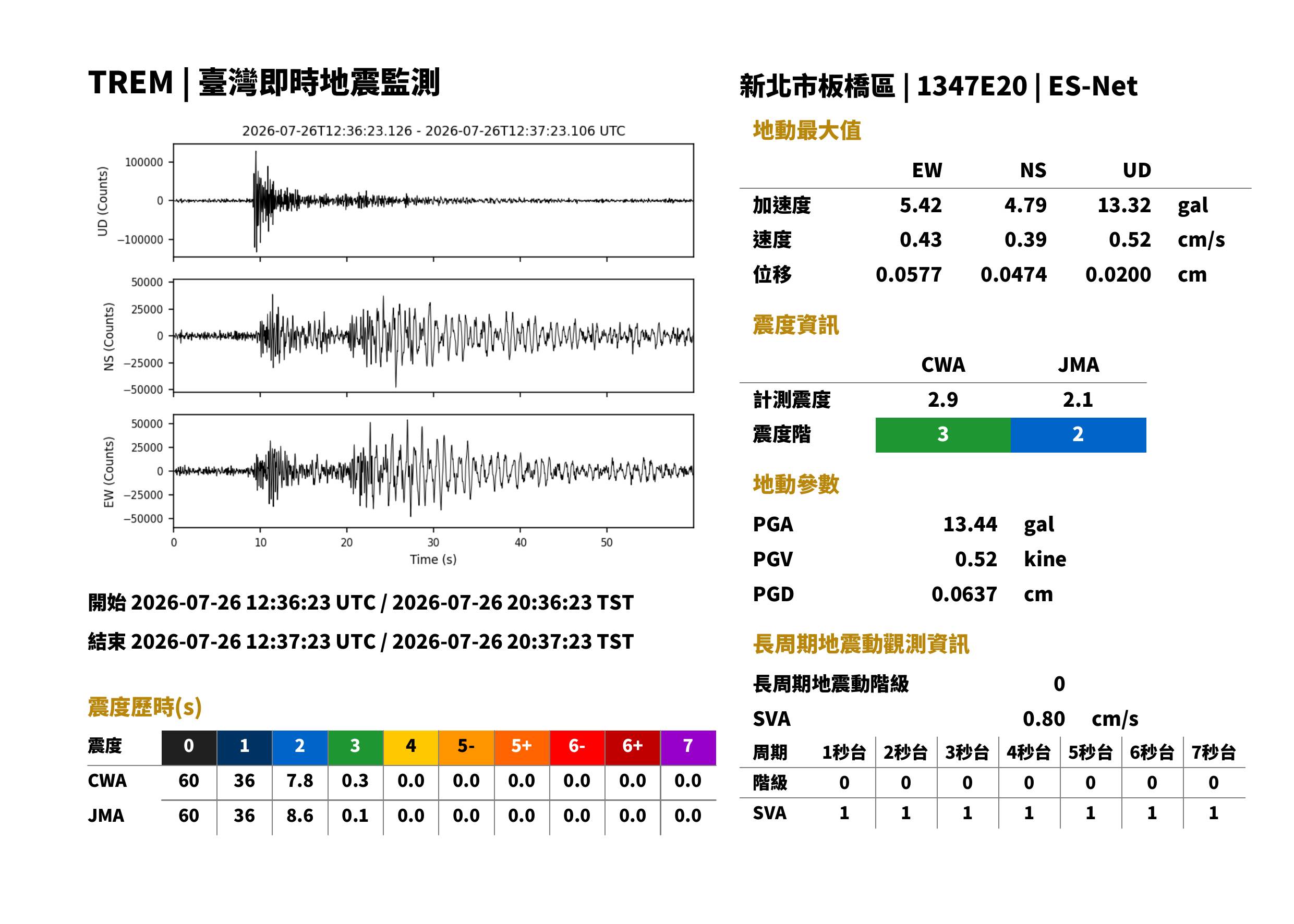Select the PGA value 13.44
1294x924 pixels.
coord(970,524)
